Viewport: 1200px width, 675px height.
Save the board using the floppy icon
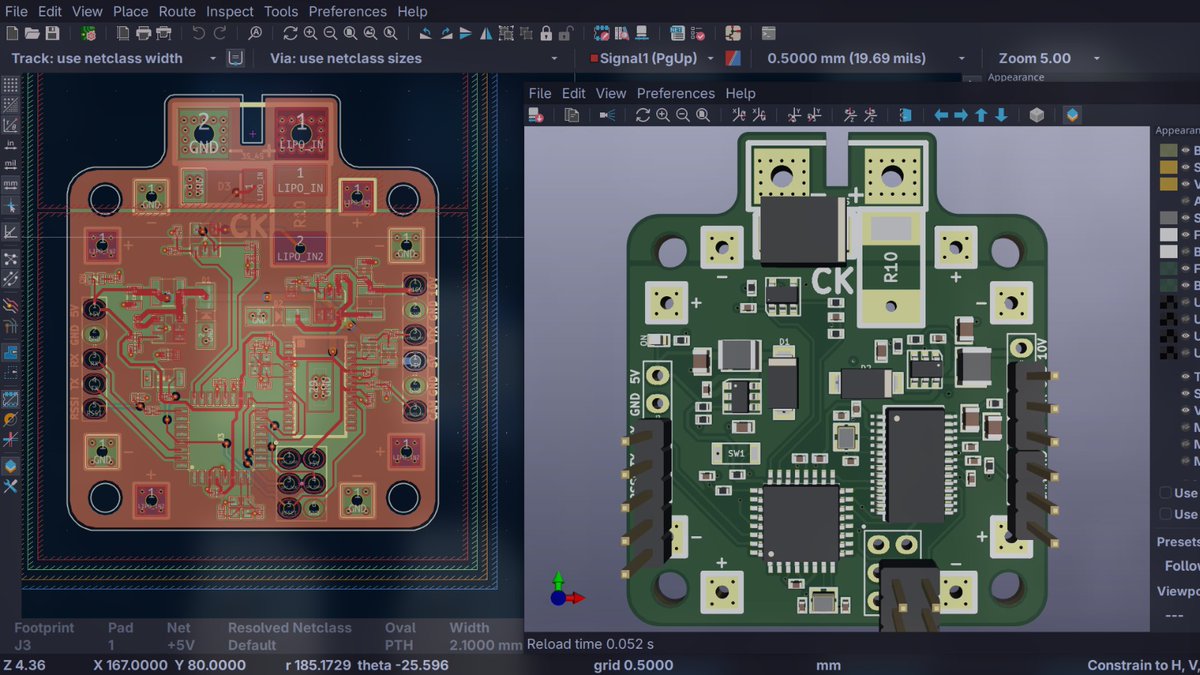[52, 33]
